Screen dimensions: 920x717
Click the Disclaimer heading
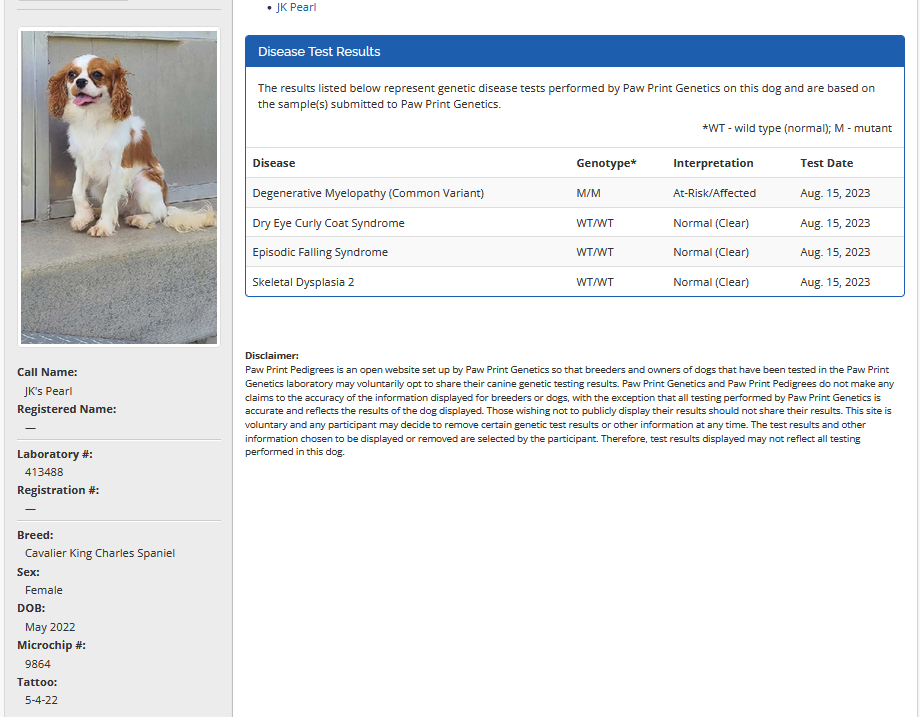click(x=272, y=355)
